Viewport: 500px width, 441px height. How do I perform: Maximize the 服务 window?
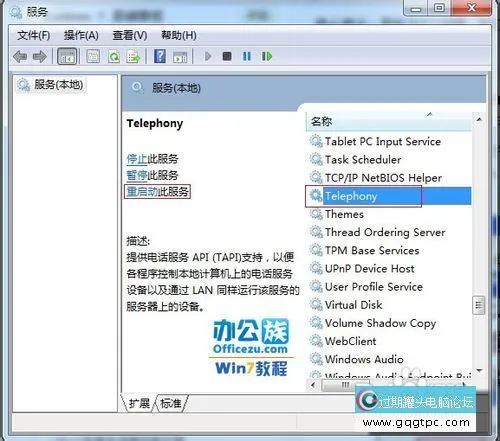point(439,8)
